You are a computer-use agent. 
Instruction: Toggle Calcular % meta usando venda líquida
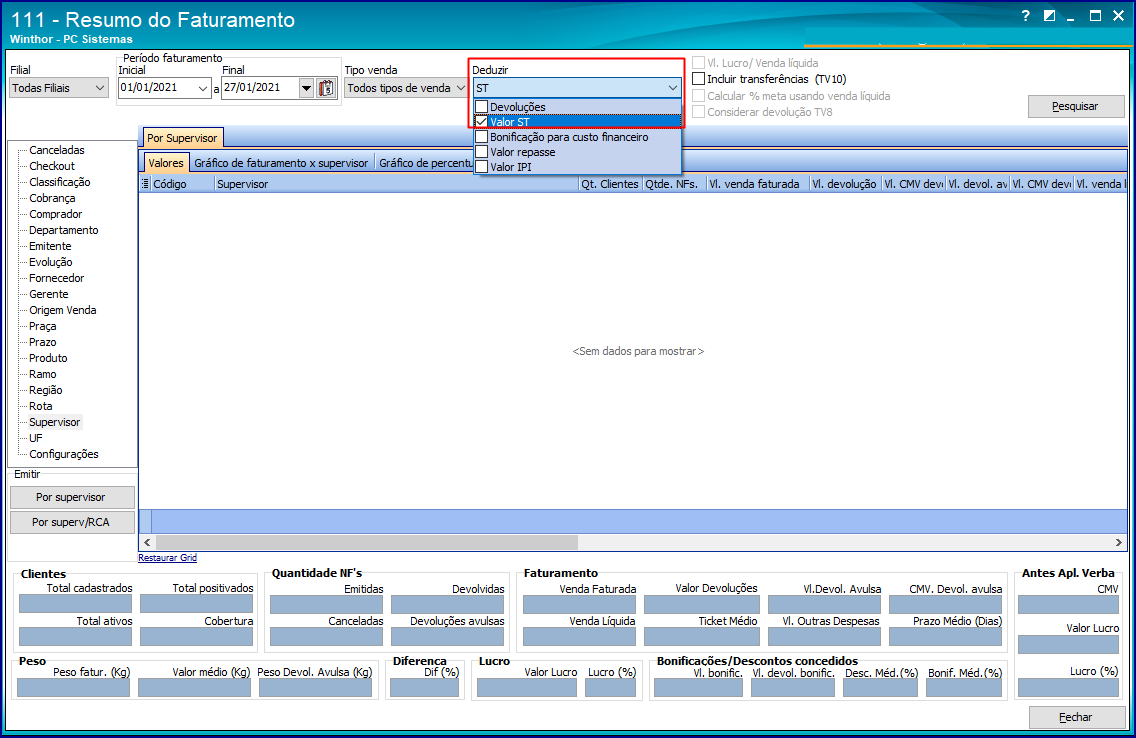click(698, 96)
